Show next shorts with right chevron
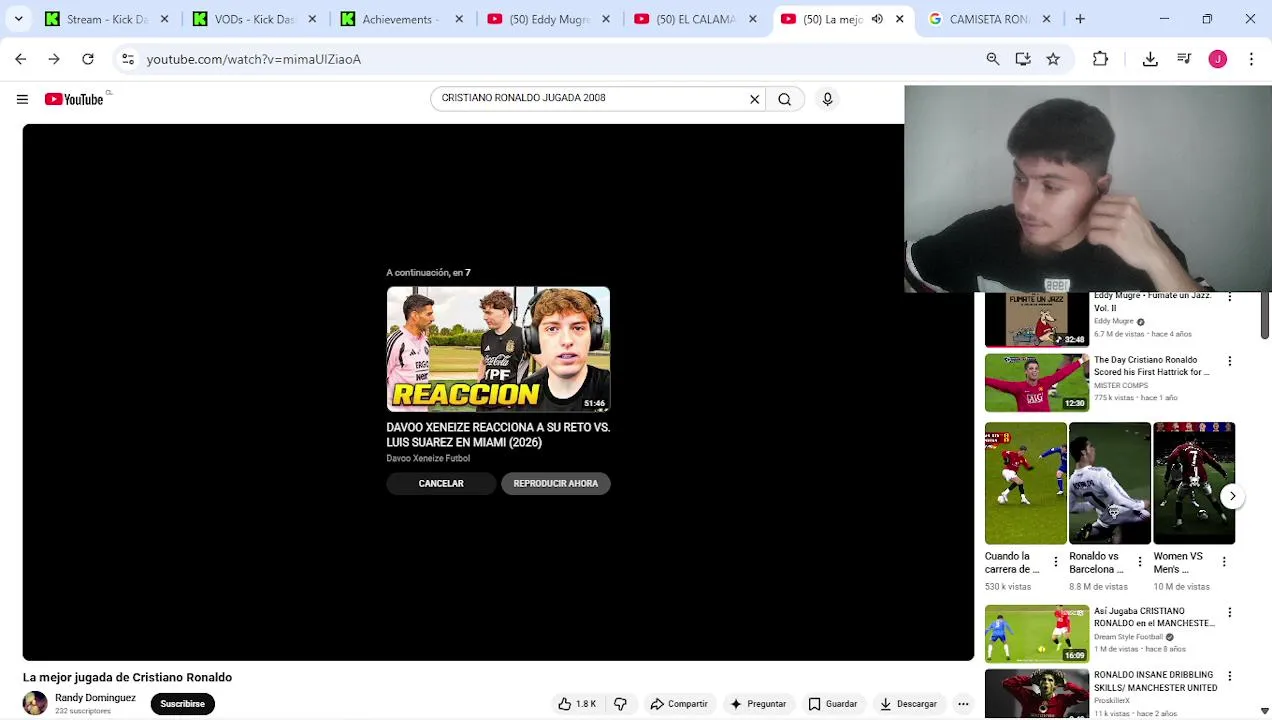 (1233, 496)
